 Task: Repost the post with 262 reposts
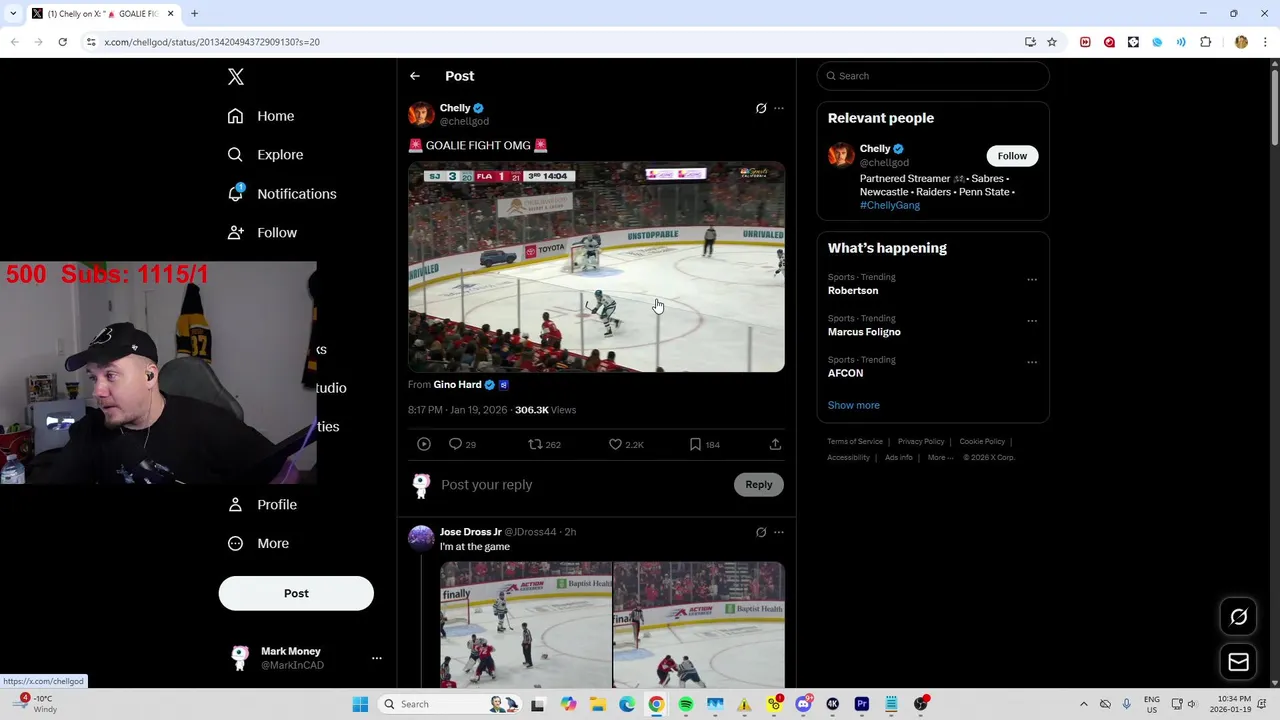pyautogui.click(x=544, y=444)
